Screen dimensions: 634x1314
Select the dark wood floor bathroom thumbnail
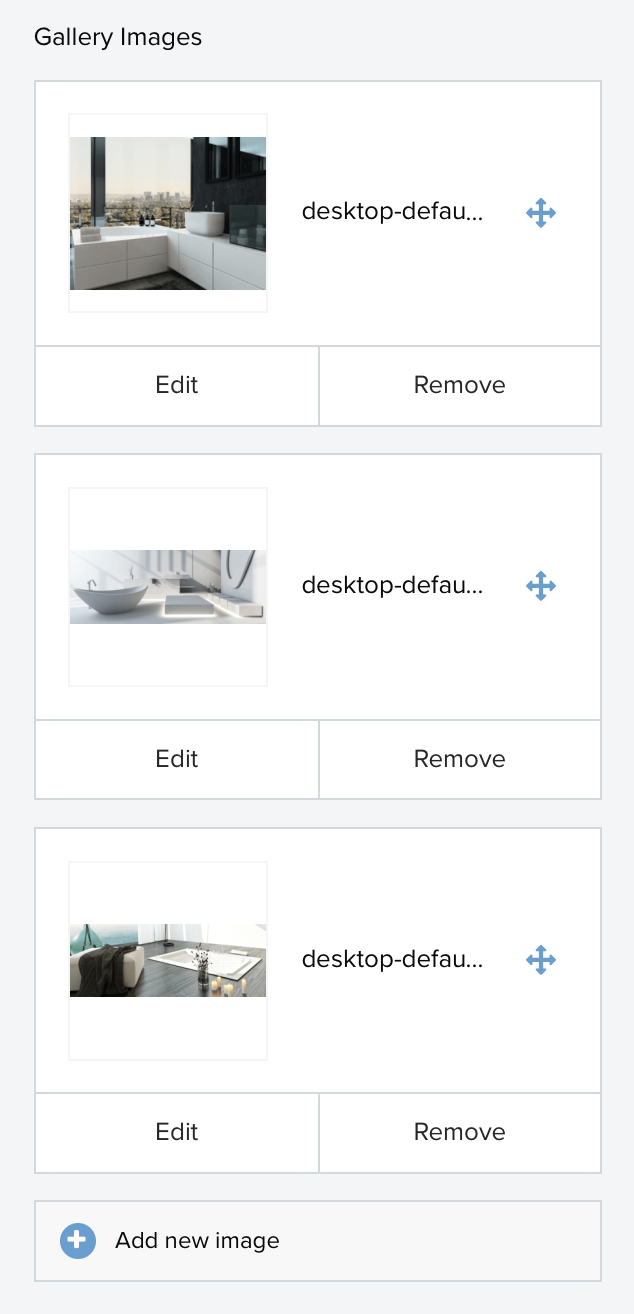(x=168, y=960)
